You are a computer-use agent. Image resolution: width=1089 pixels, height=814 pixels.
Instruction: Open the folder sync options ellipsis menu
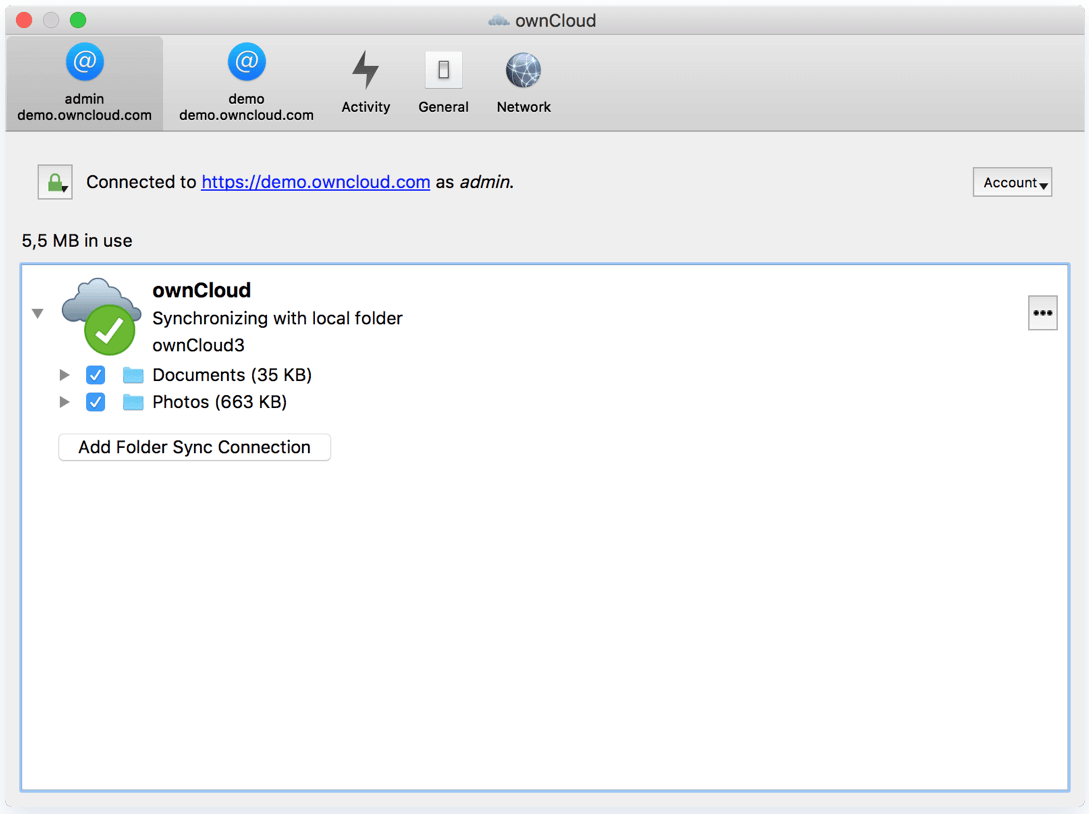point(1042,312)
